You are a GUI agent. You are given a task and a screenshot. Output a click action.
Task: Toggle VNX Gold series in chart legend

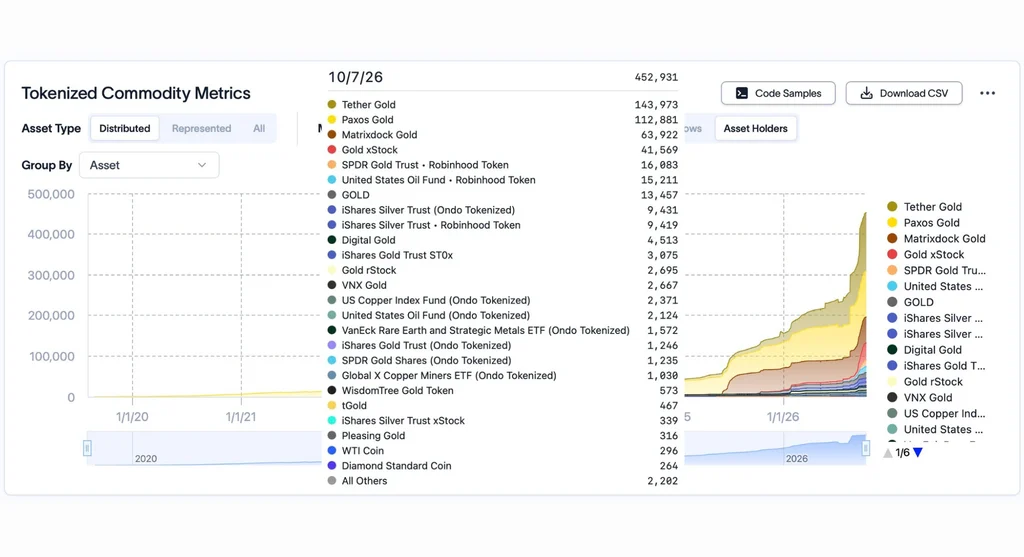tap(920, 398)
